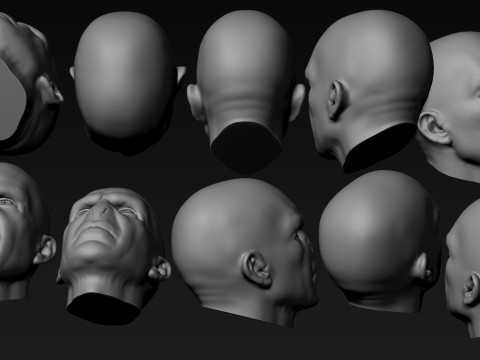This screenshot has width=480, height=360.
Task: Pick the upper-row back three-quarter head facing left
Action: pyautogui.click(x=369, y=91)
